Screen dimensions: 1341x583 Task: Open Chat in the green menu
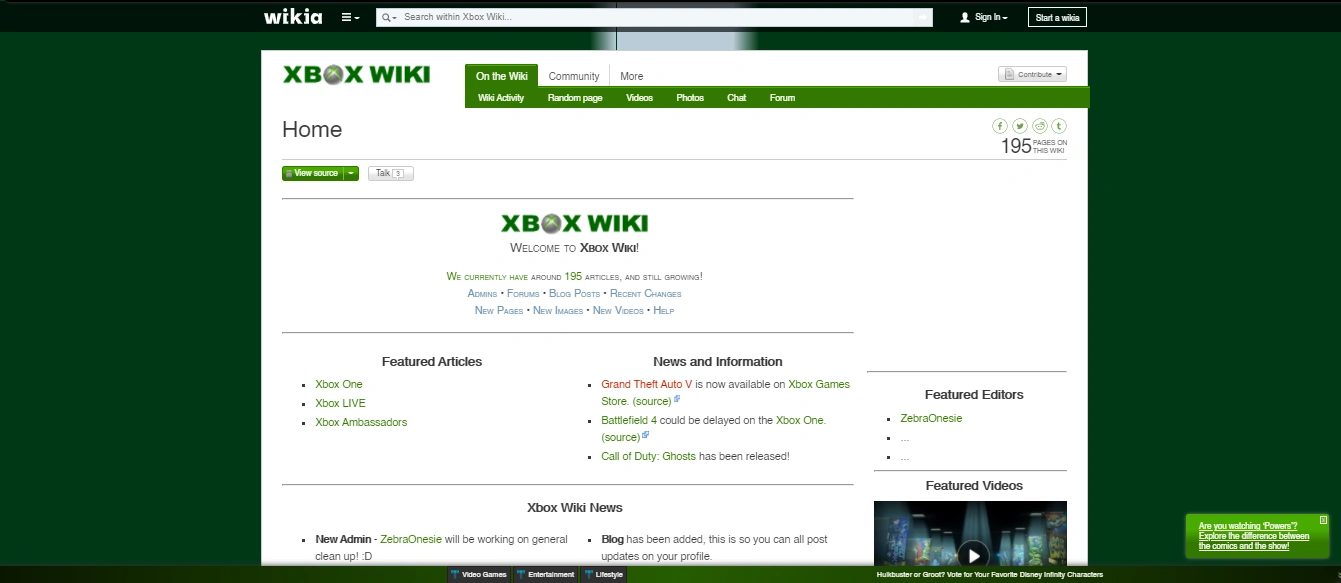pos(737,98)
